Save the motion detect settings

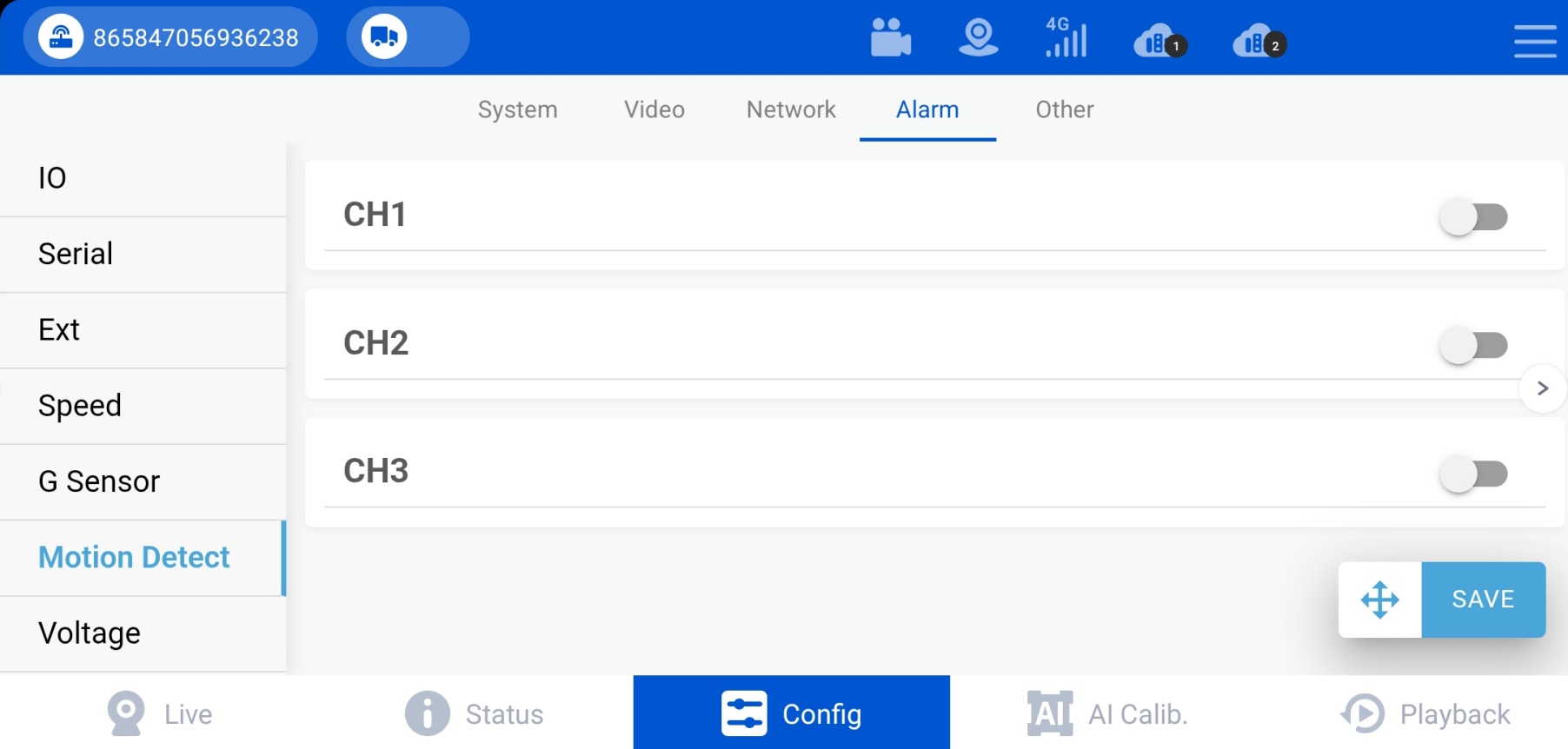(1484, 600)
